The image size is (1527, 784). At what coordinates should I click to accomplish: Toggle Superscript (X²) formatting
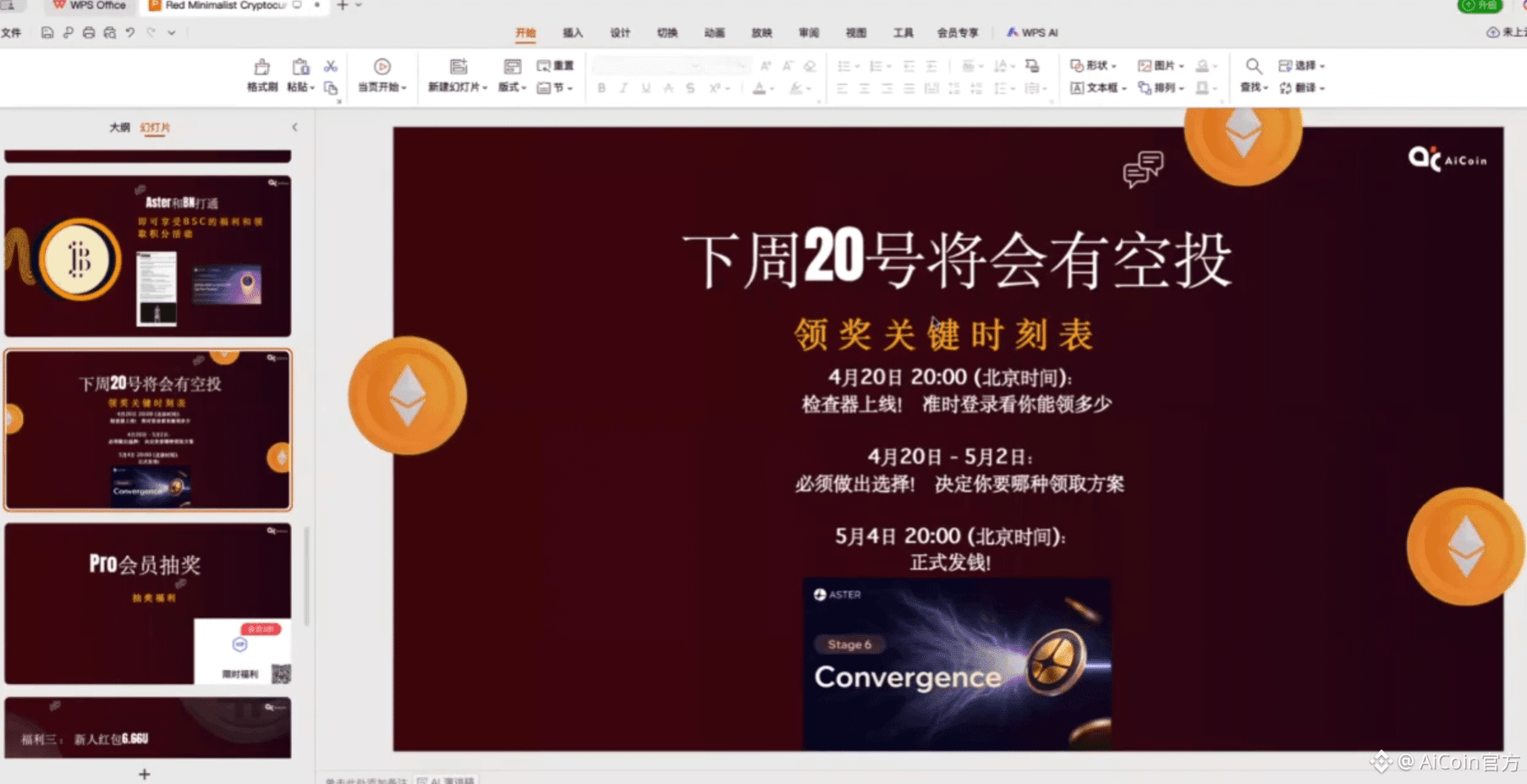click(x=715, y=88)
